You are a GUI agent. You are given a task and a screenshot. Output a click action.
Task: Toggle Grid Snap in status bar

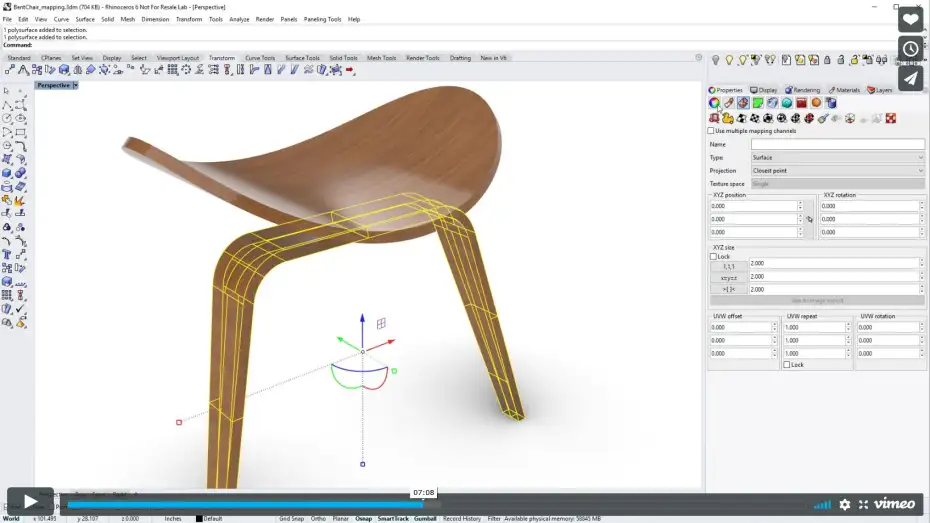tap(291, 518)
